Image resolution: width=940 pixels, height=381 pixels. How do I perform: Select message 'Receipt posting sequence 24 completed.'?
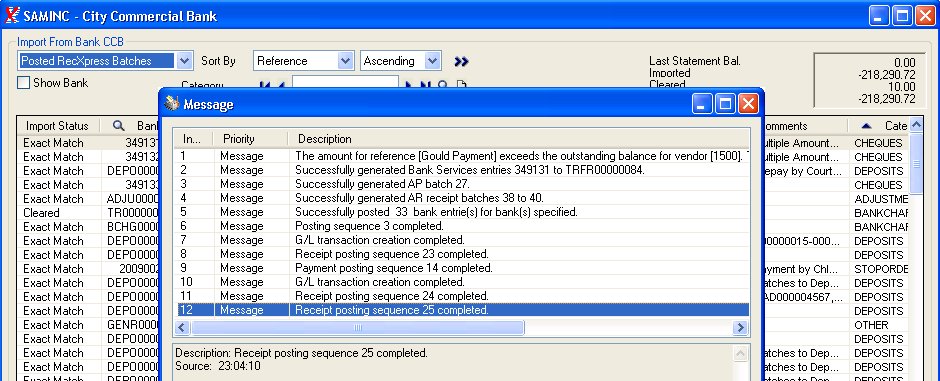tap(462, 296)
